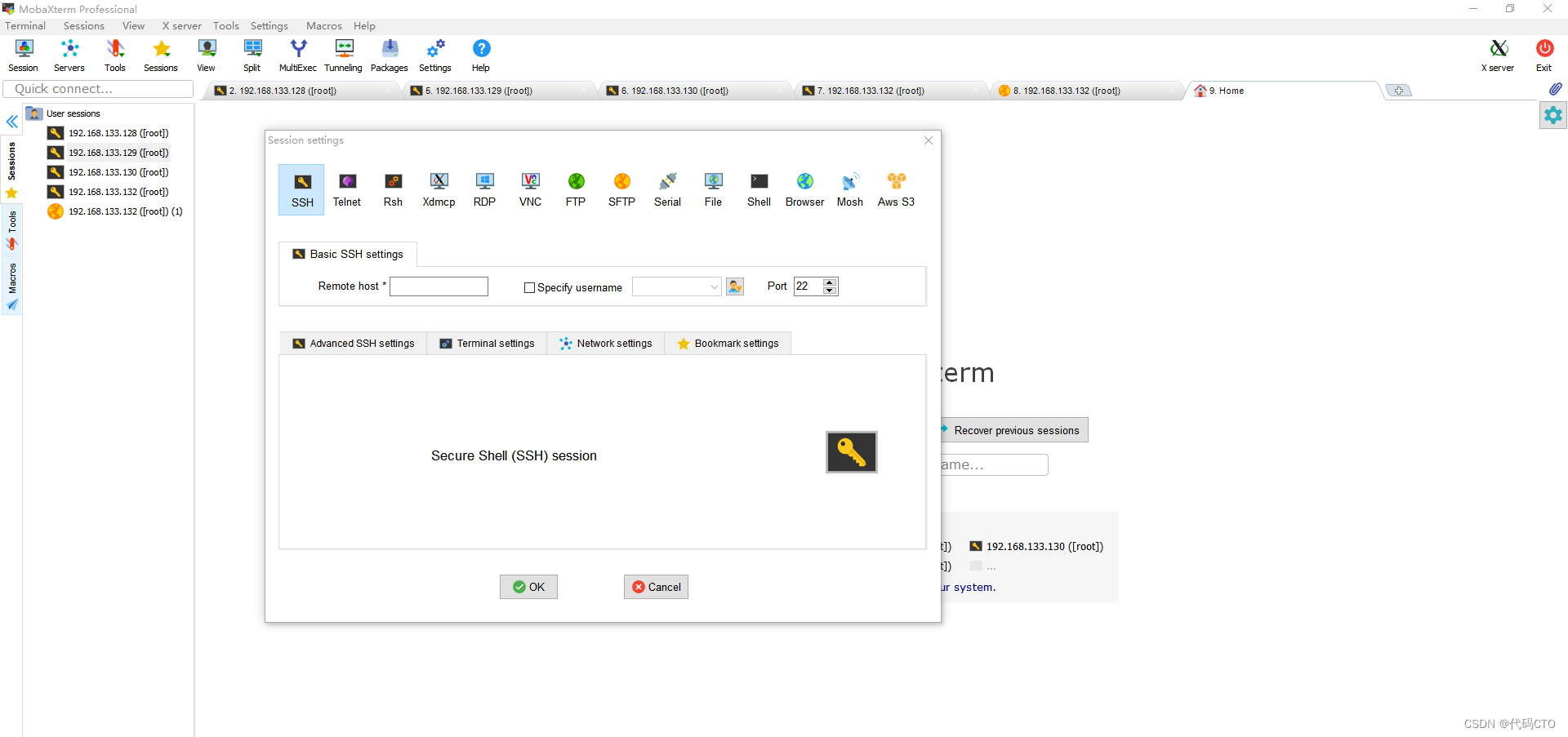Open the Servers toolbar button
The height and width of the screenshot is (737, 1568).
pos(69,55)
